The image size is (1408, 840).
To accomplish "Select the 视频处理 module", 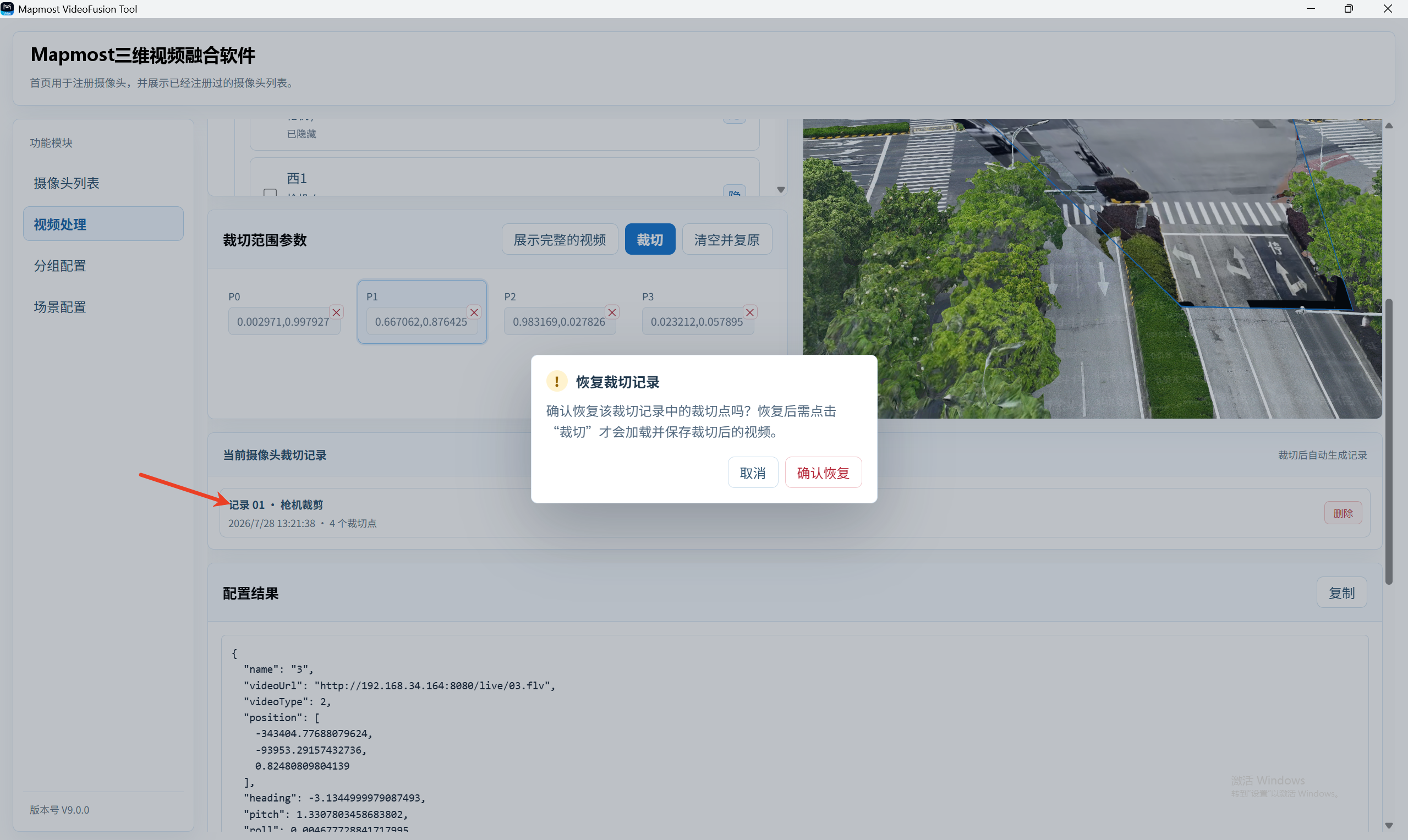I will 103,224.
